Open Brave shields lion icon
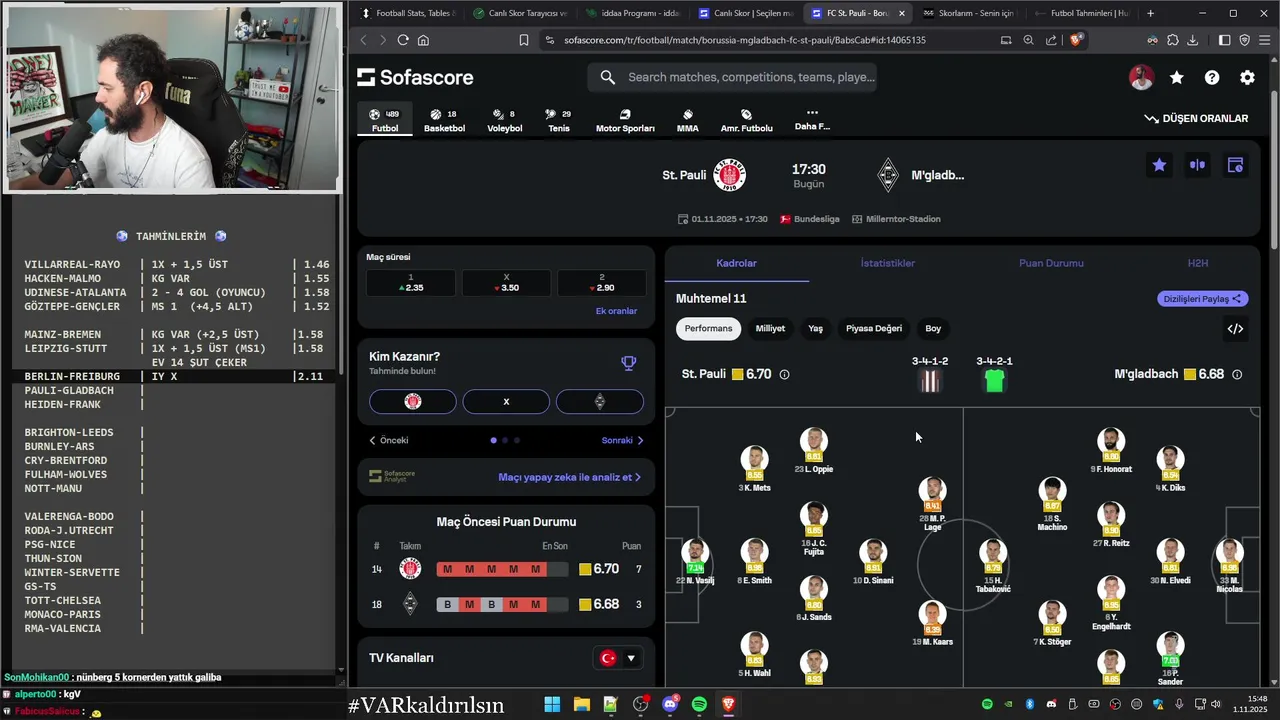The image size is (1280, 720). click(1076, 40)
